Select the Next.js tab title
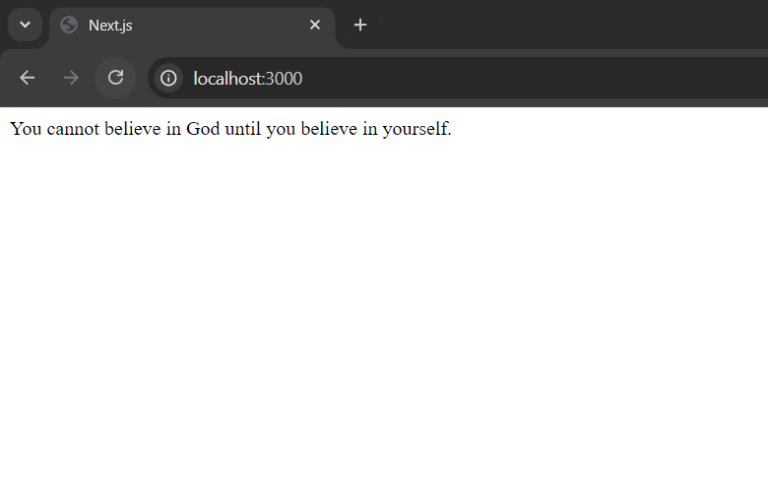This screenshot has height=499, width=768. pyautogui.click(x=110, y=25)
